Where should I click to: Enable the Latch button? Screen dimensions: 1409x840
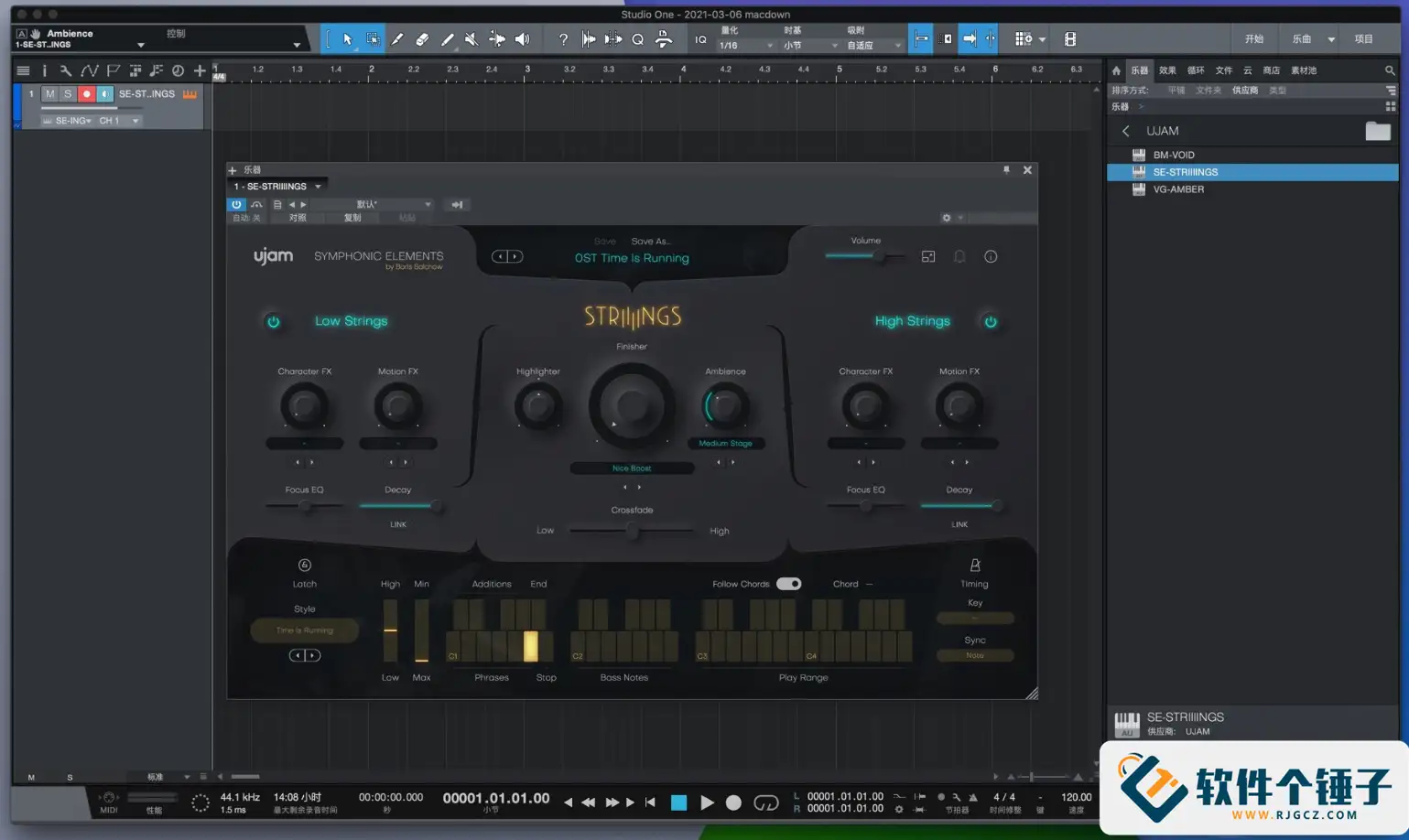pyautogui.click(x=305, y=565)
